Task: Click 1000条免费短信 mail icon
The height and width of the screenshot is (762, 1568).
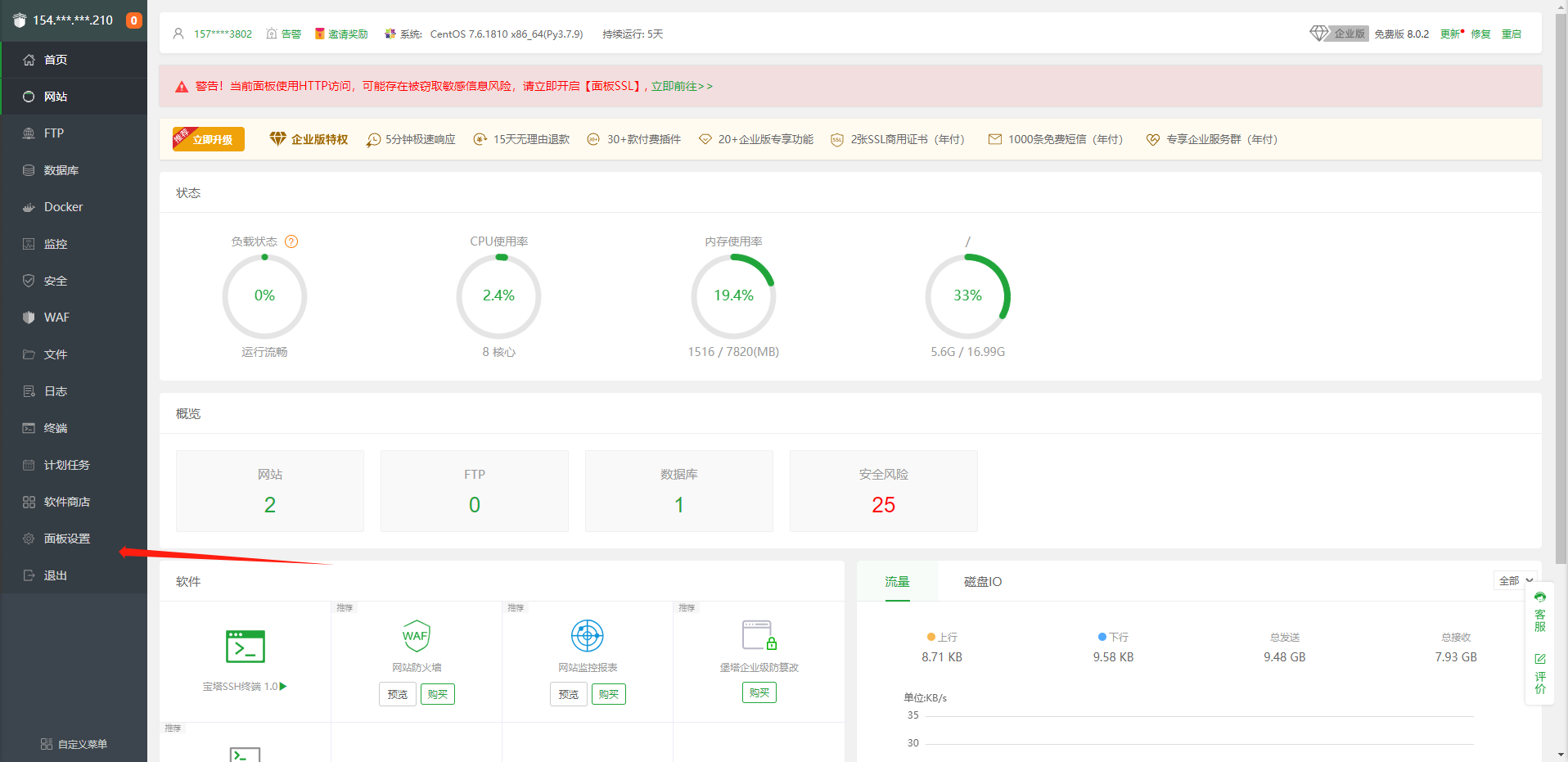Action: [995, 139]
